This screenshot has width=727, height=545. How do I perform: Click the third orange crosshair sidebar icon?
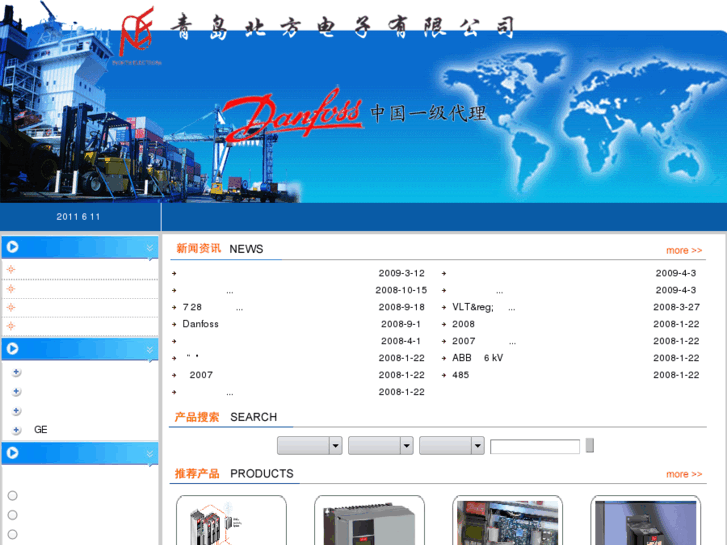click(11, 307)
